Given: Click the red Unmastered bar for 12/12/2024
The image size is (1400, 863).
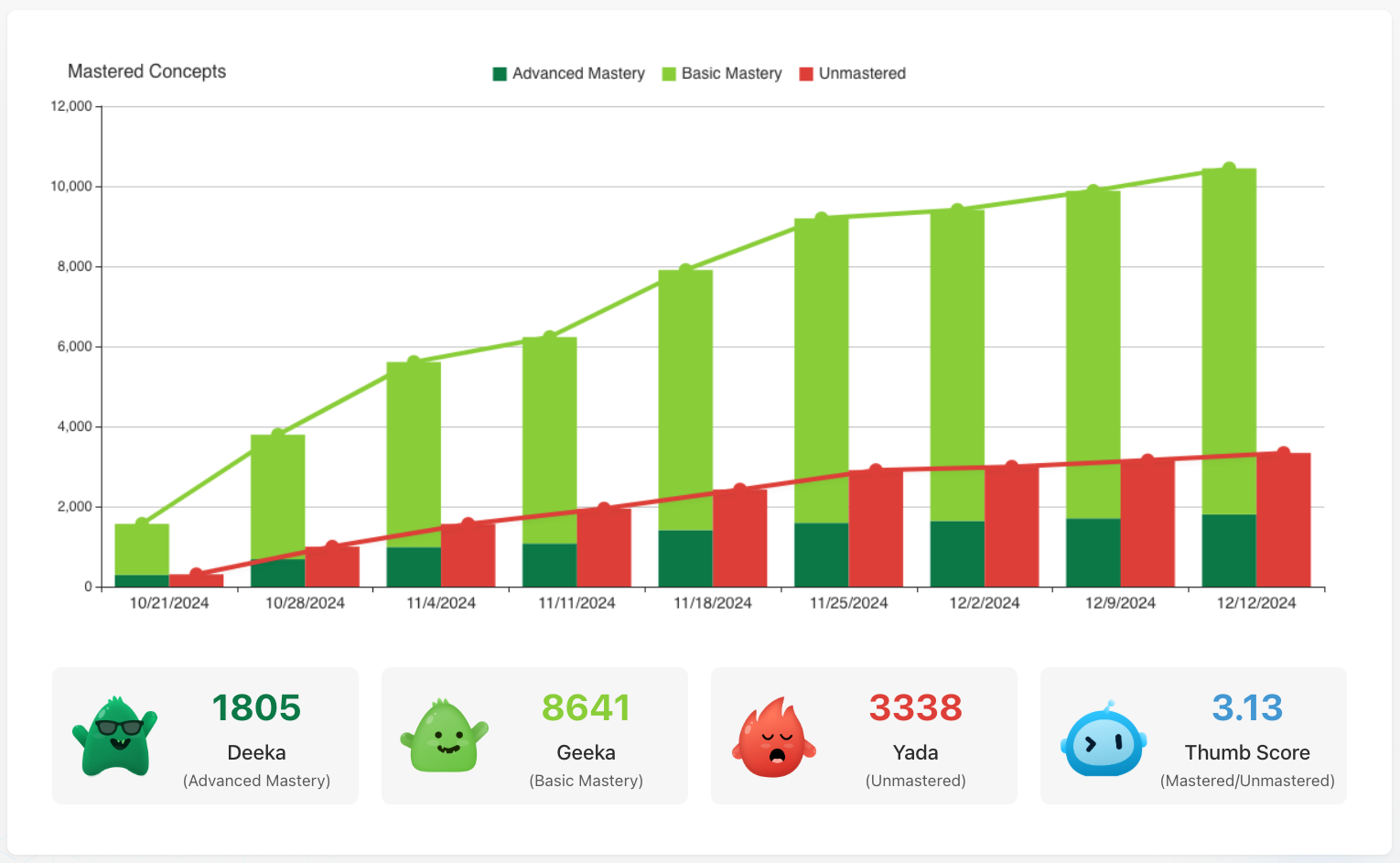Looking at the screenshot, I should pyautogui.click(x=1283, y=520).
